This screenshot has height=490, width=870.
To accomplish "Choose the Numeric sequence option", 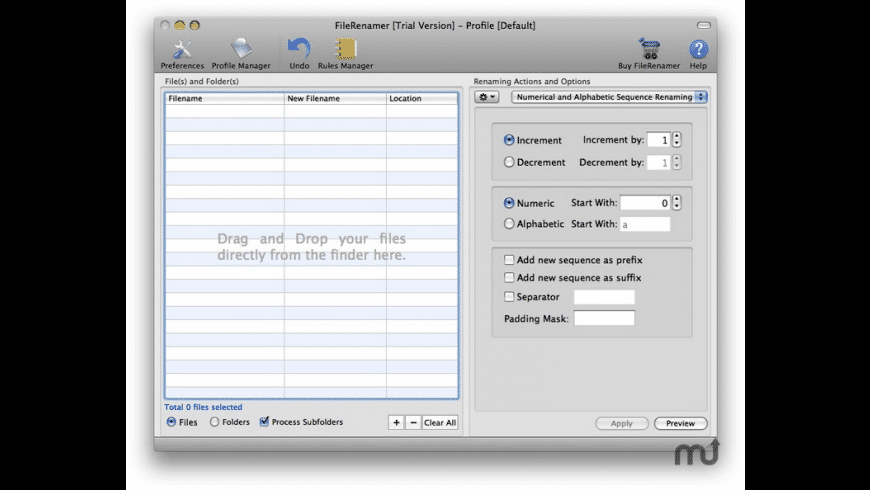I will pyautogui.click(x=509, y=203).
